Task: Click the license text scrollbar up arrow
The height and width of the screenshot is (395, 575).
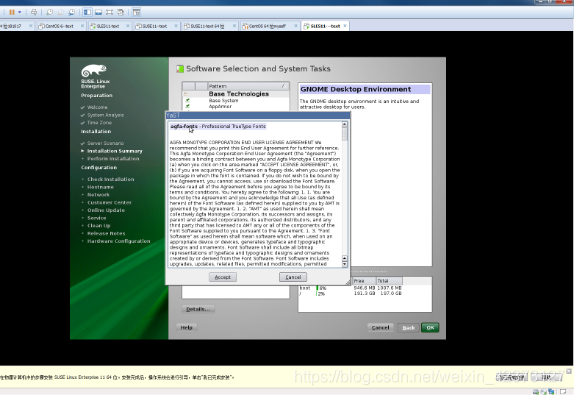Action: [345, 124]
